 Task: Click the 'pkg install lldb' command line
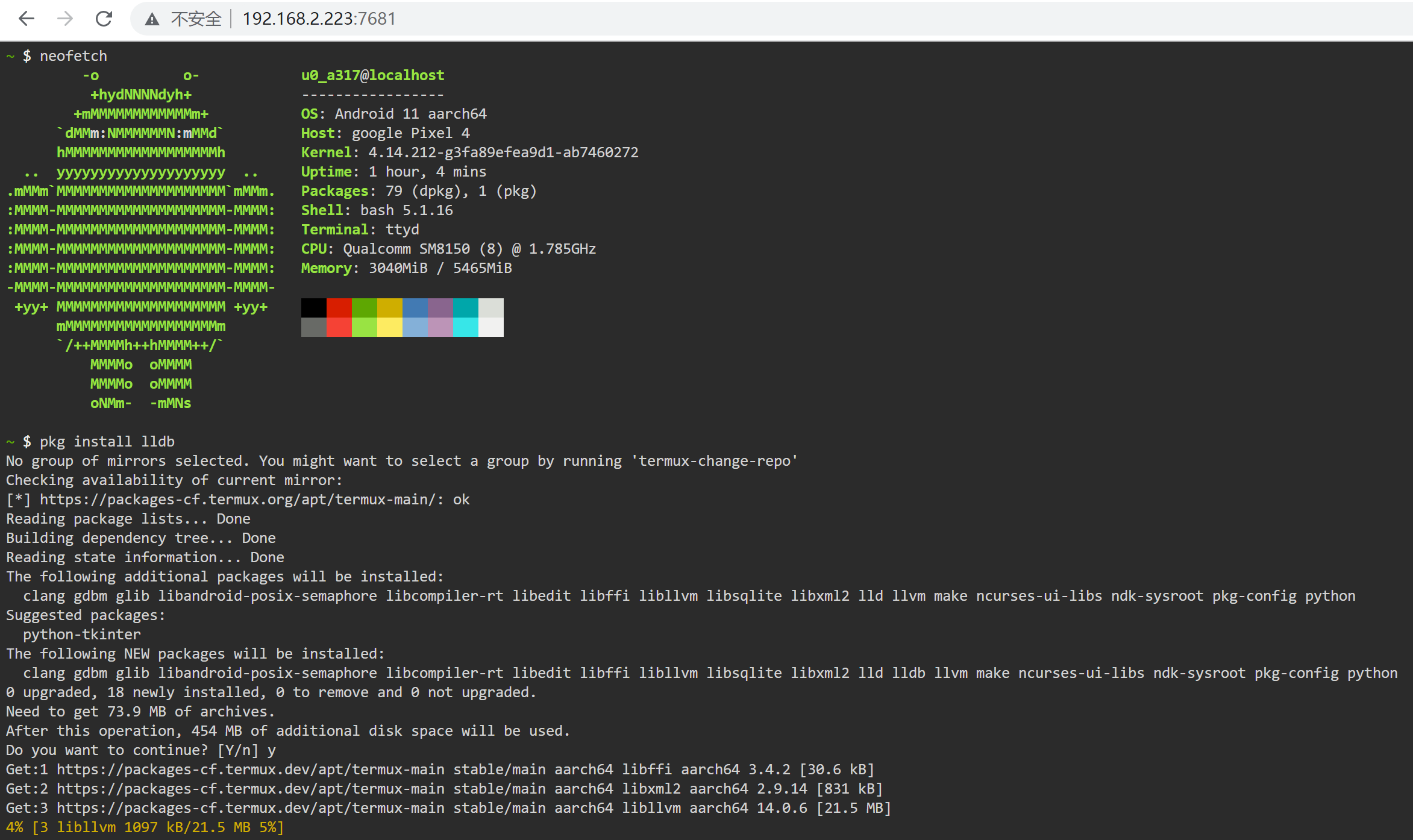tap(107, 442)
